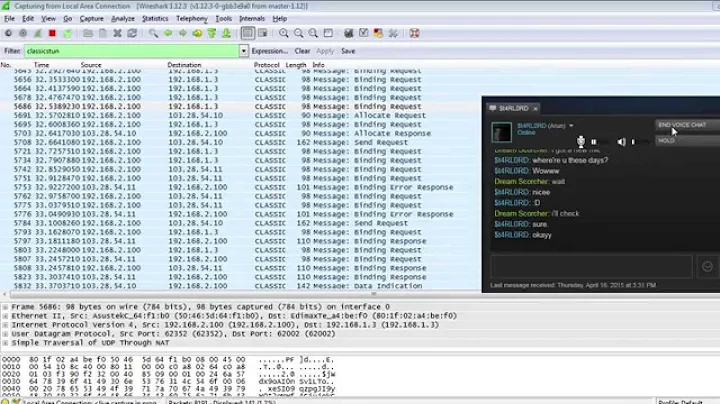Sort by the Protocol column header
720x404 pixels.
(266, 65)
